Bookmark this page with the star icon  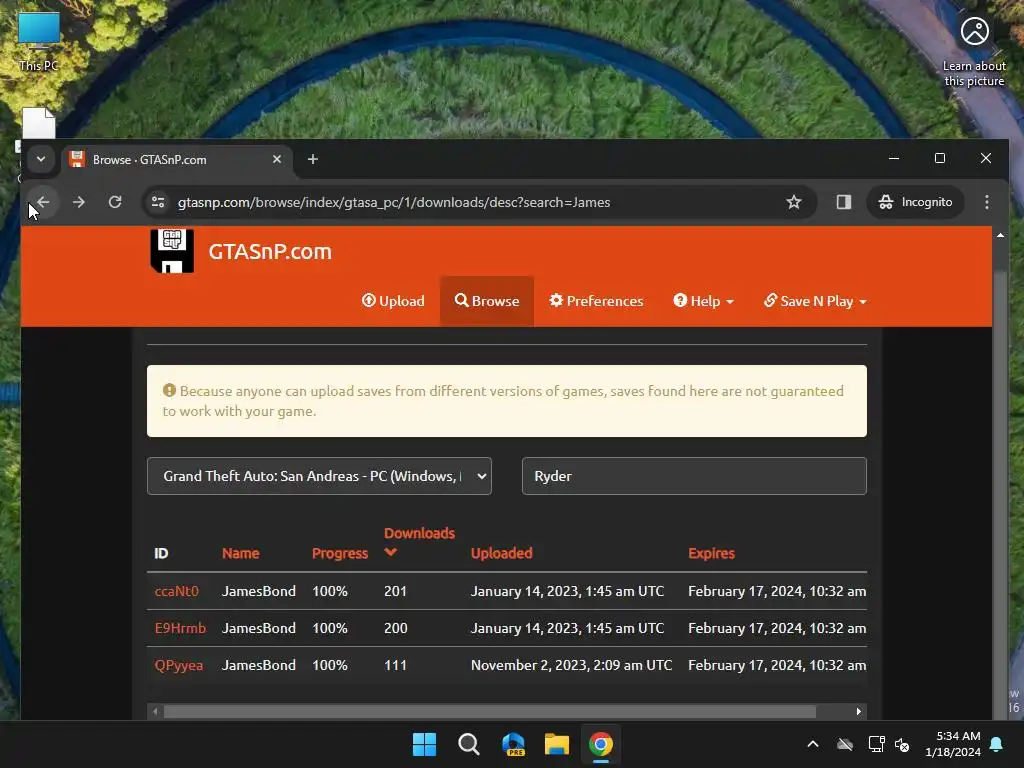point(793,202)
